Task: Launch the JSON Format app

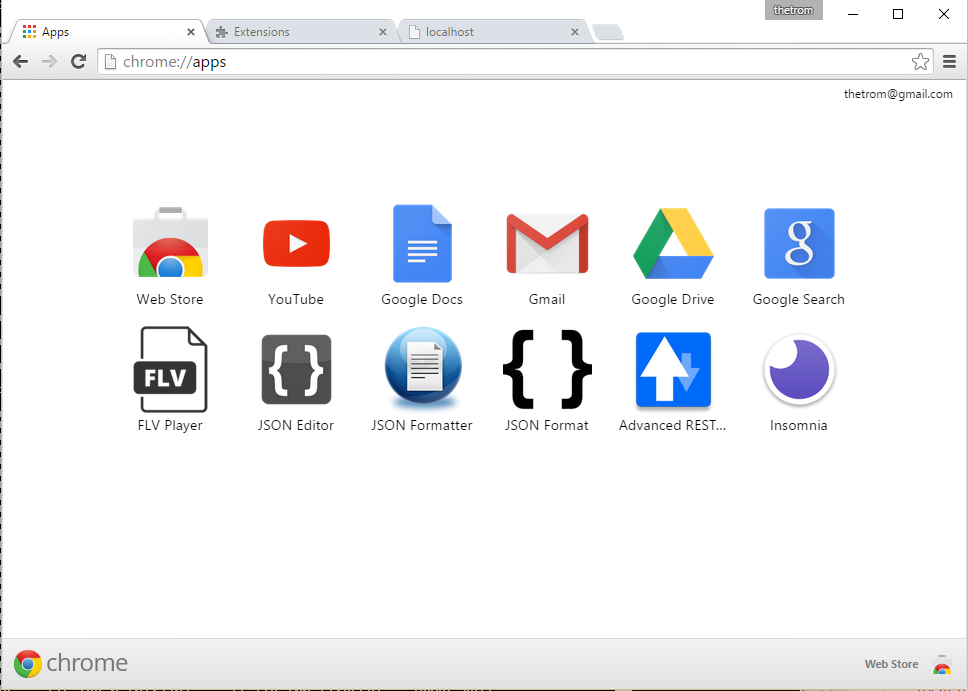Action: tap(547, 370)
